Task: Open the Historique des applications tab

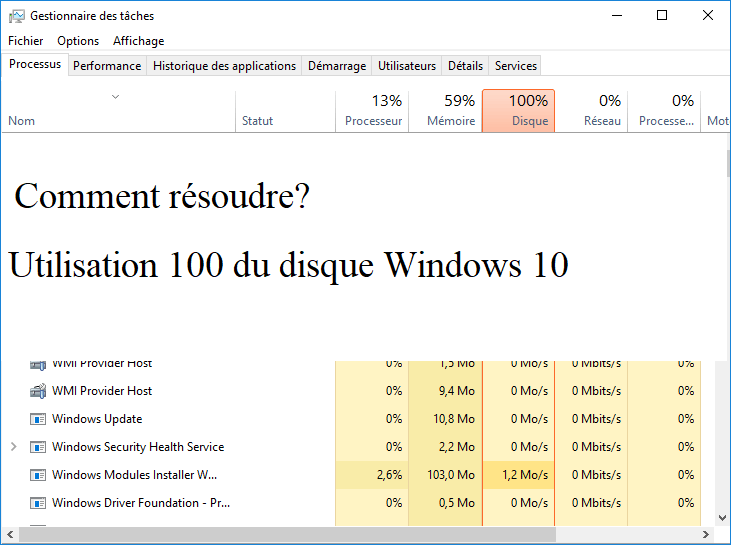Action: tap(224, 66)
